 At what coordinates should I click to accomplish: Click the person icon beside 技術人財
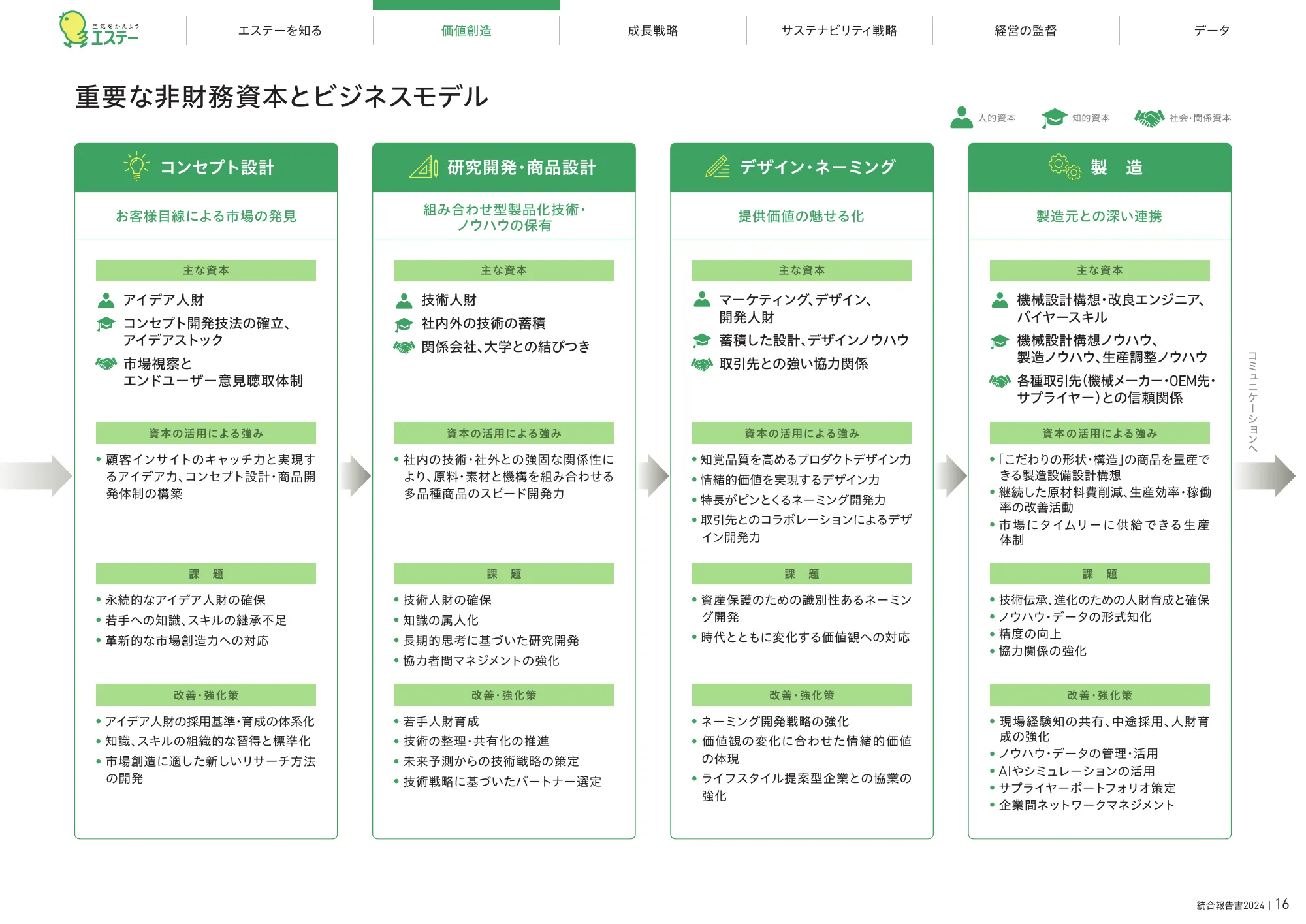click(404, 300)
